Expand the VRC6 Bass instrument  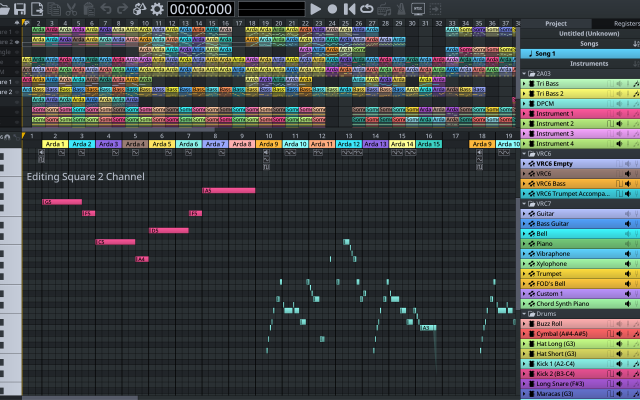tap(524, 184)
